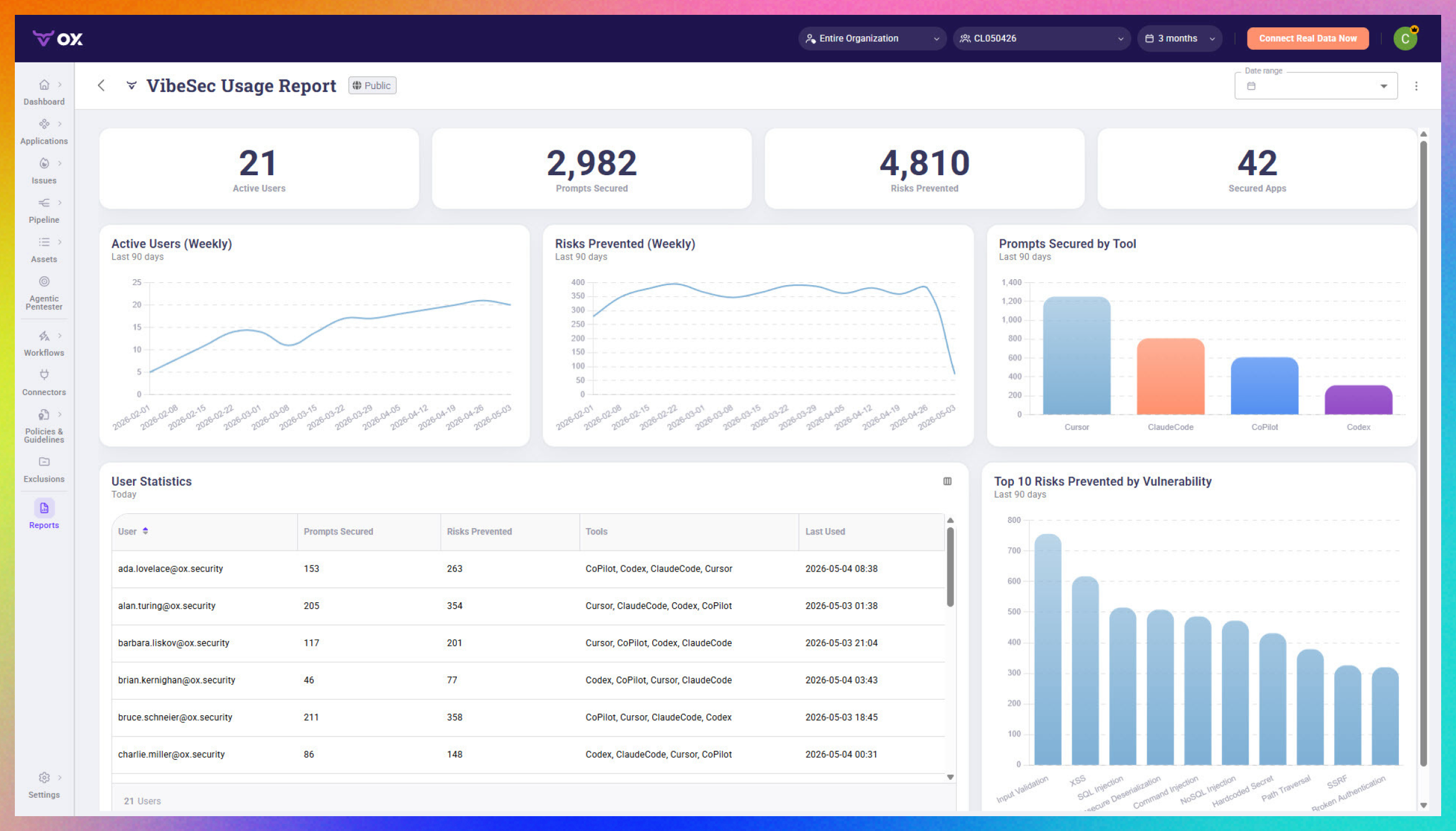
Task: Open the Assets sidebar icon
Action: click(x=44, y=242)
